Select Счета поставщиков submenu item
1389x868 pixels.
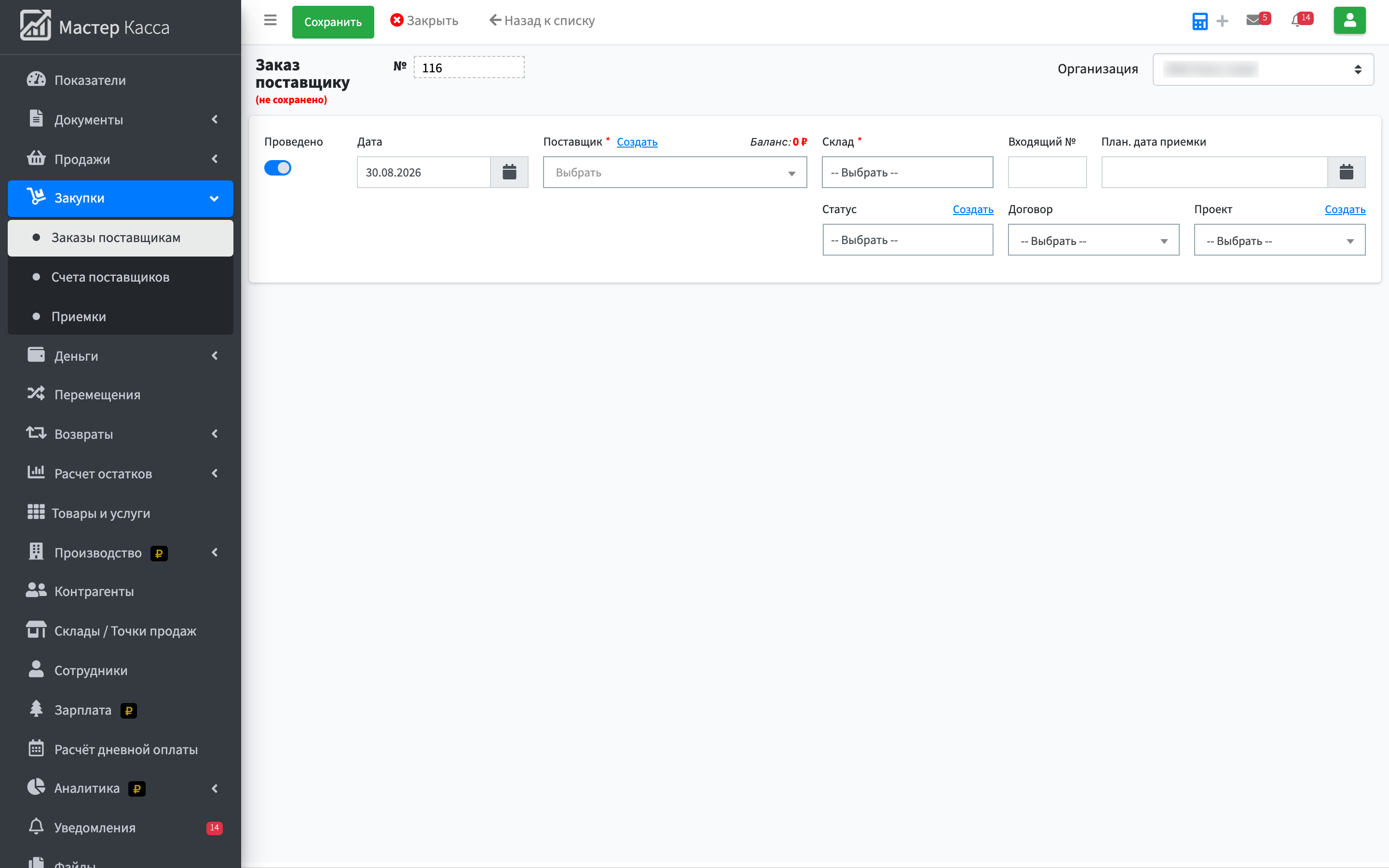(121, 277)
